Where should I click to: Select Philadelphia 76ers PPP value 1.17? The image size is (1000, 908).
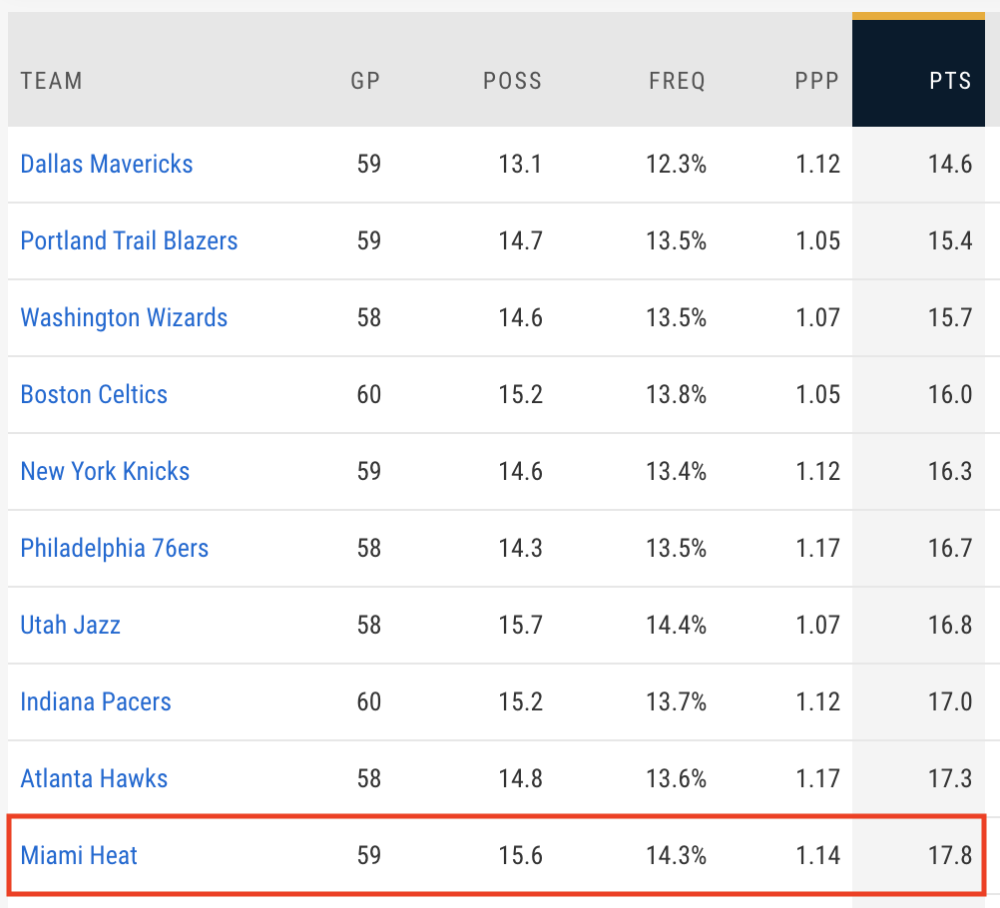[818, 548]
